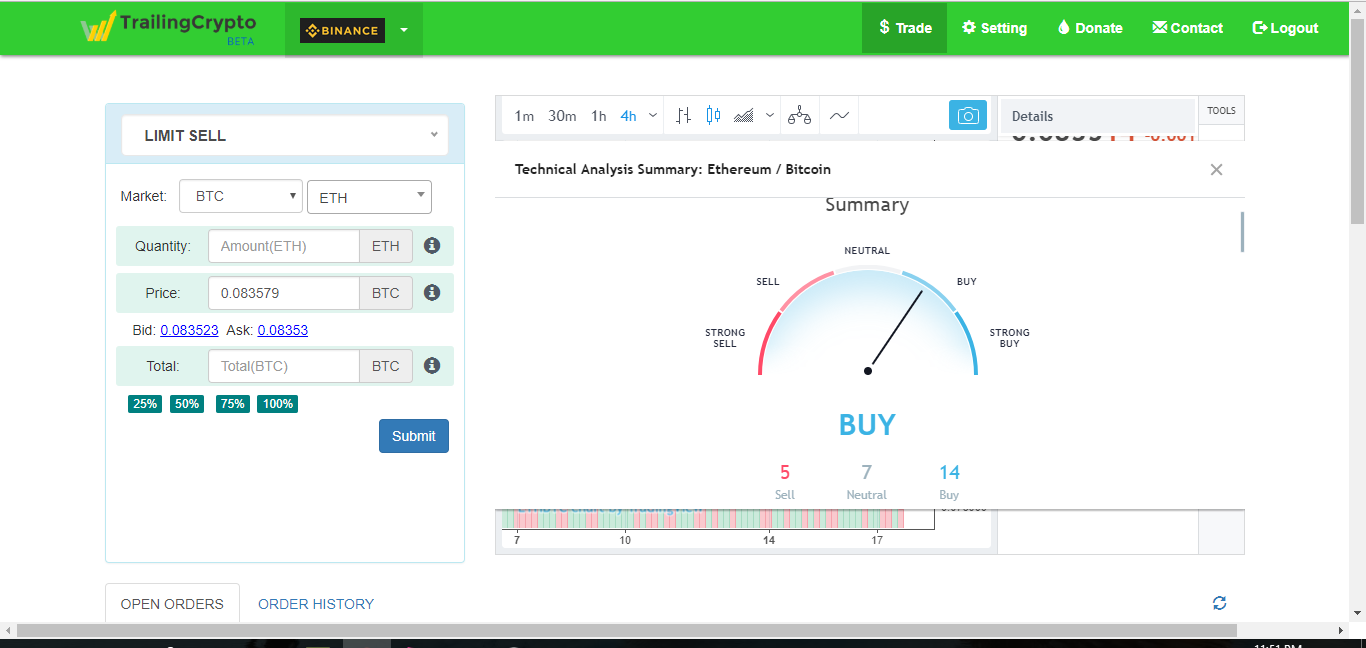This screenshot has height=648, width=1366.
Task: Click the ETH unit label beside Quantity
Action: tap(386, 246)
